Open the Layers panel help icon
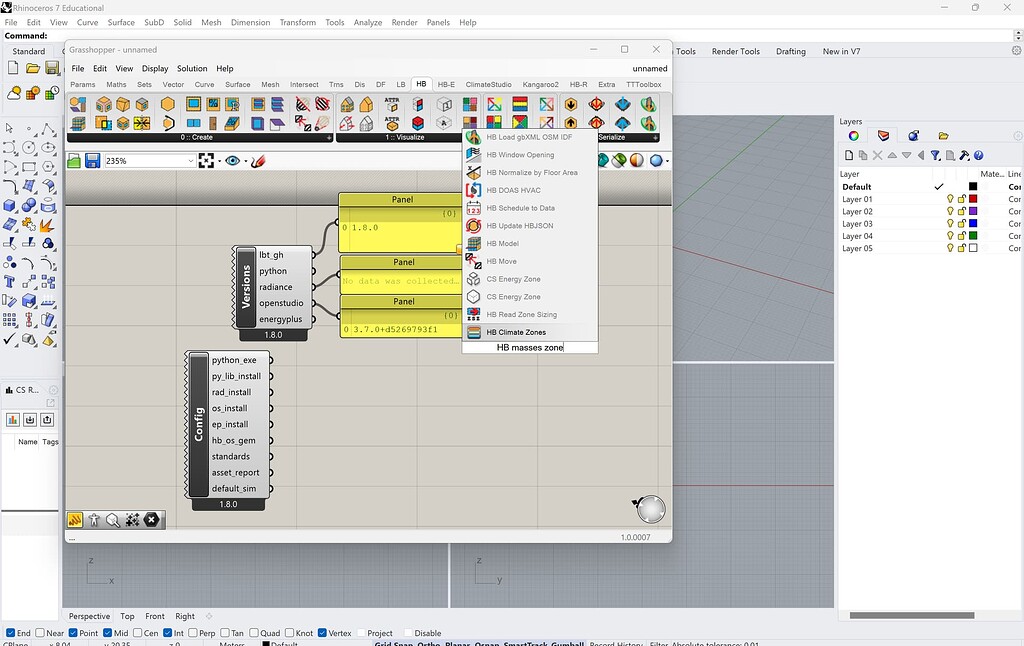 (978, 156)
